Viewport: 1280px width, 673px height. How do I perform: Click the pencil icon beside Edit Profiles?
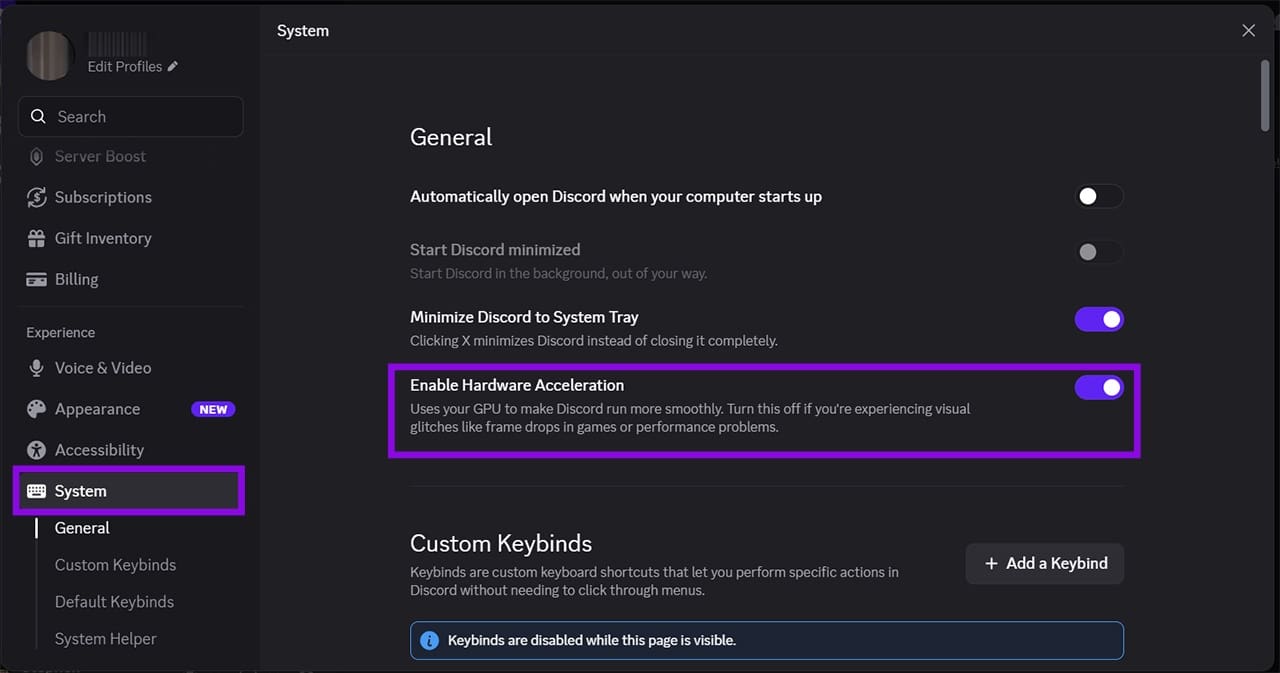pos(173,66)
